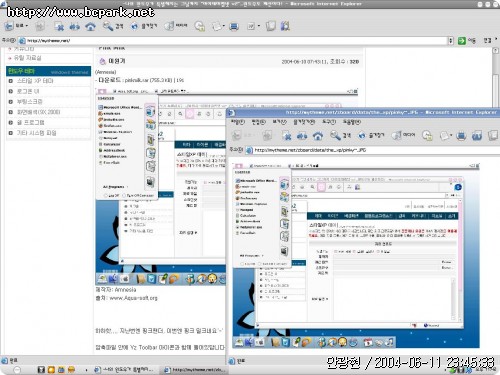Open Back button history dropdown in background browser
The width and height of the screenshot is (500, 375).
(x=27, y=26)
